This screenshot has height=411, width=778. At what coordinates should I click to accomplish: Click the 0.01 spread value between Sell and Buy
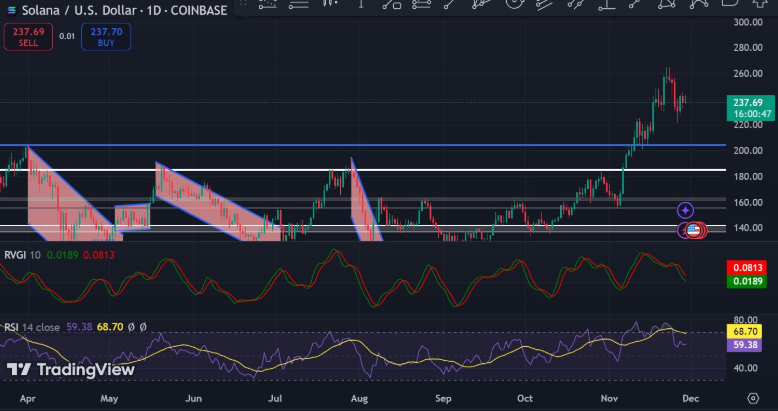click(x=67, y=36)
